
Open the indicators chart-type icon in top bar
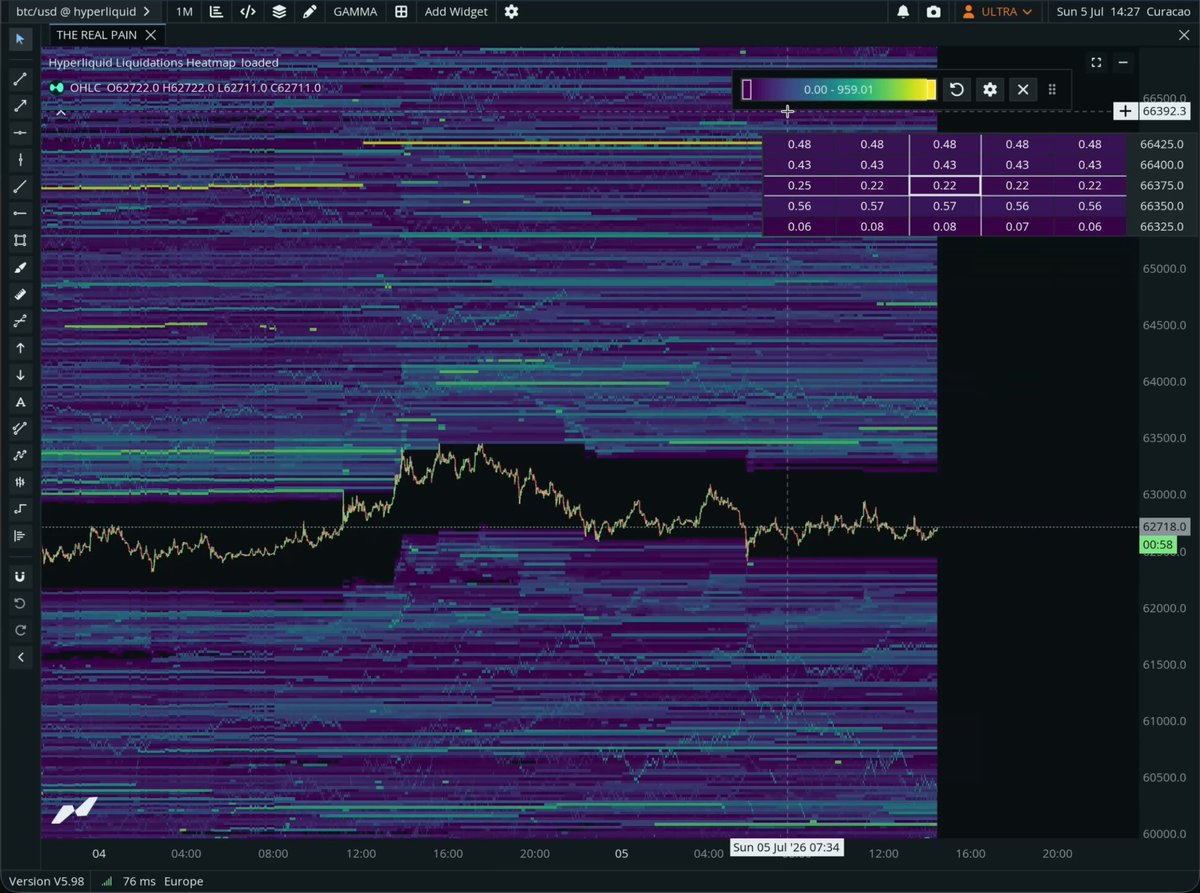218,12
